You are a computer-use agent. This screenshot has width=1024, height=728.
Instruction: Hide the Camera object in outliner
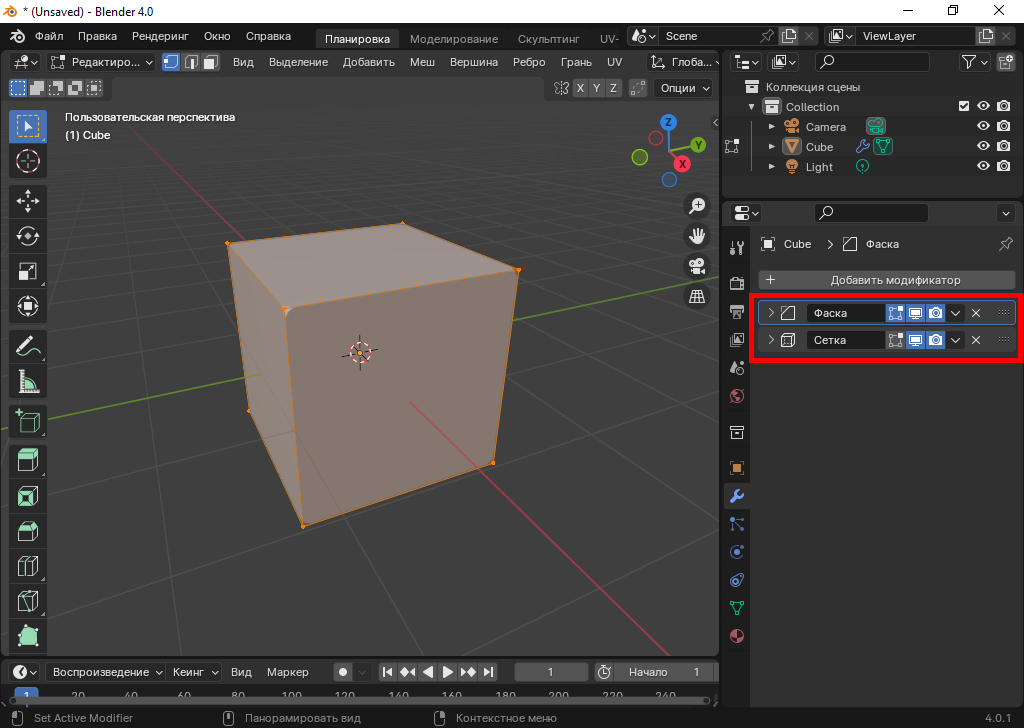point(983,127)
